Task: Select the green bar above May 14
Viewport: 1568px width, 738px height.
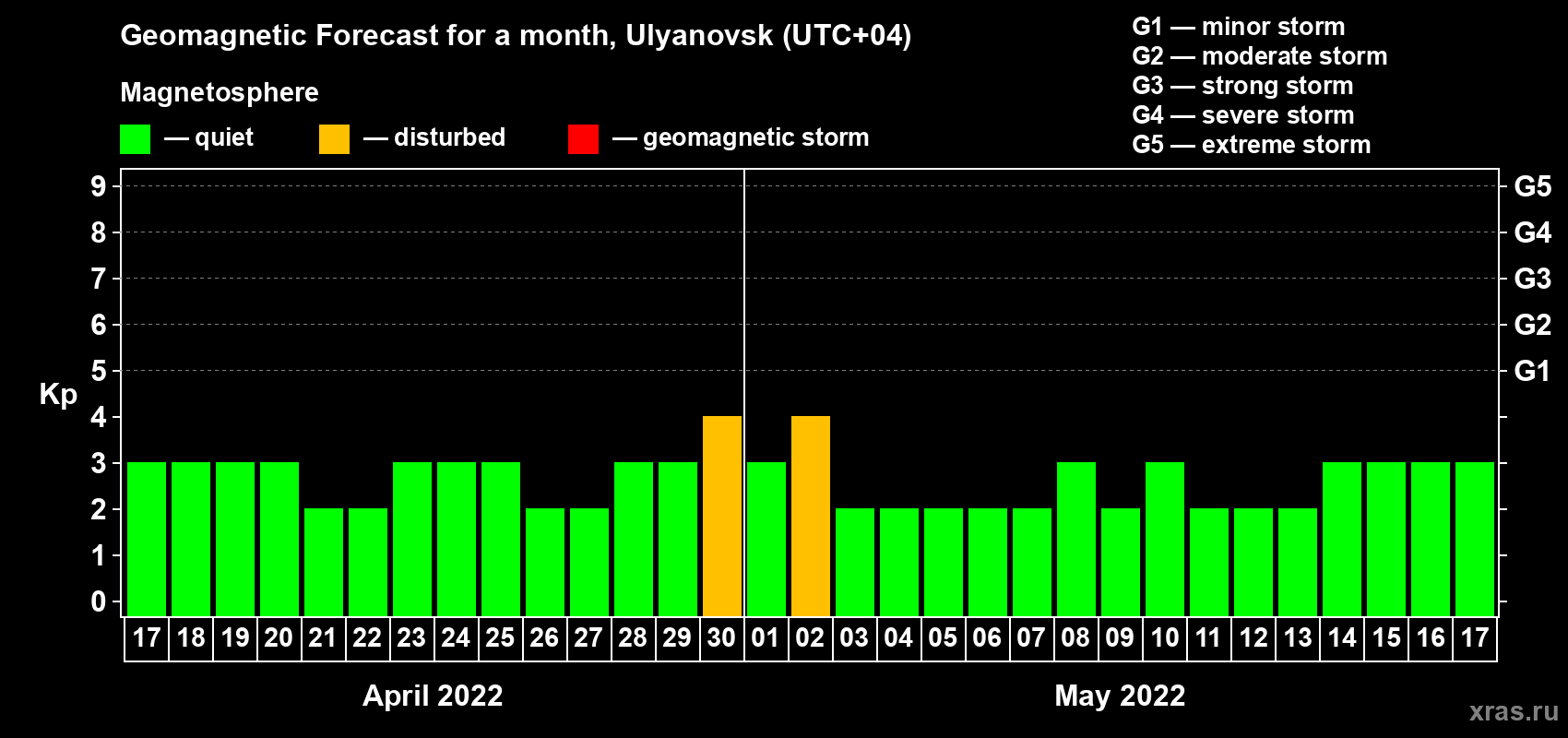Action: point(1341,540)
